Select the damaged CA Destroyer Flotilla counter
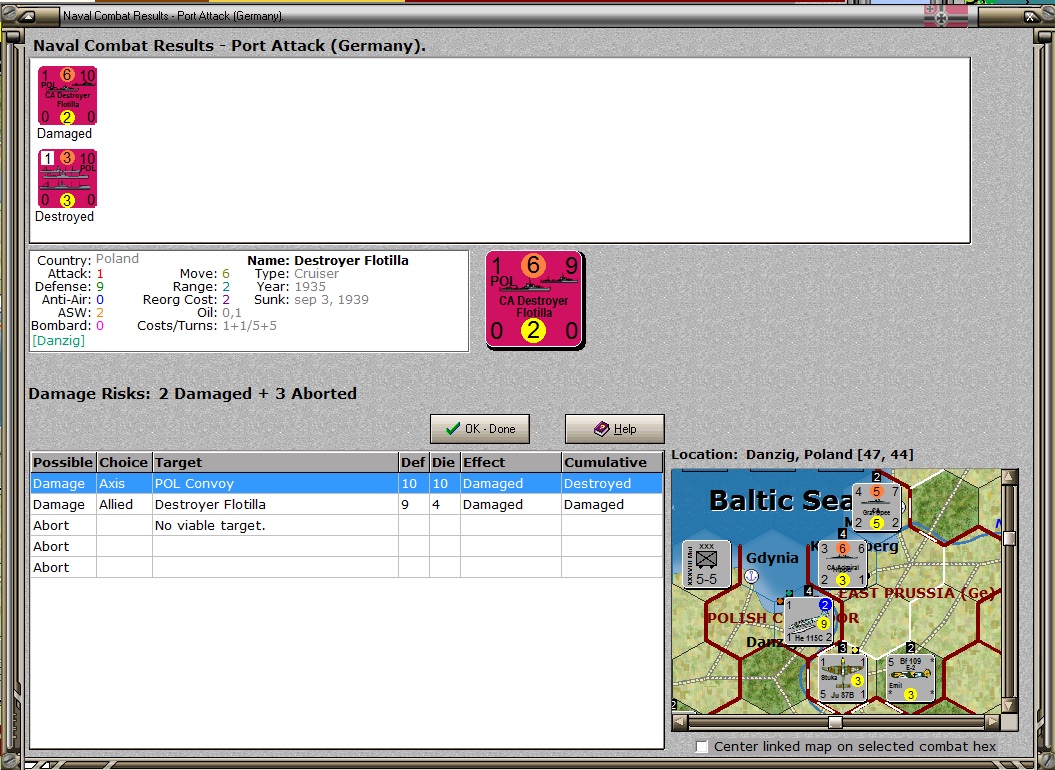The width and height of the screenshot is (1055, 770). [x=67, y=96]
